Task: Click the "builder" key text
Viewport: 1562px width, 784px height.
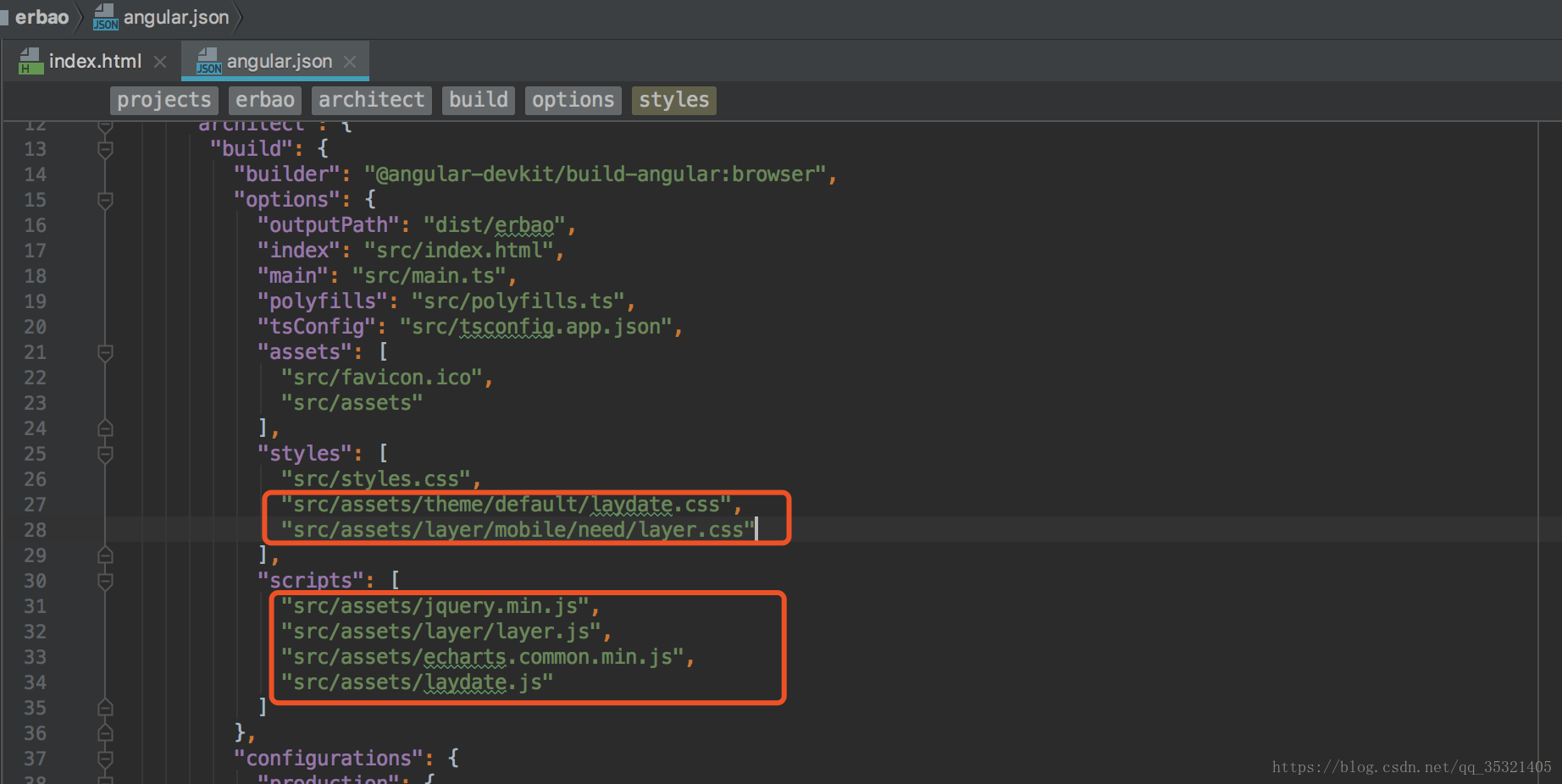Action: pos(287,174)
